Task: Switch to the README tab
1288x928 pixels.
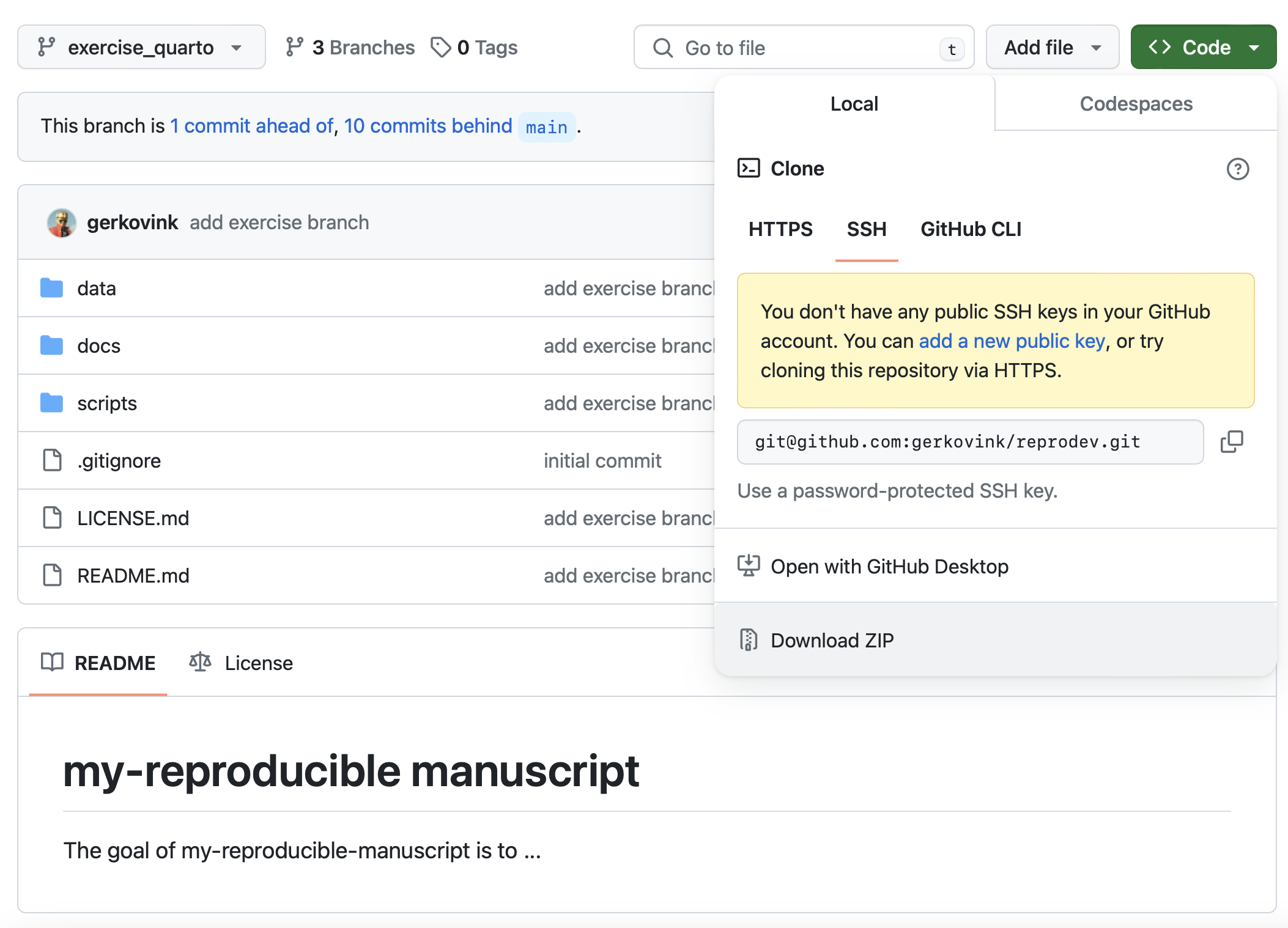Action: point(98,663)
